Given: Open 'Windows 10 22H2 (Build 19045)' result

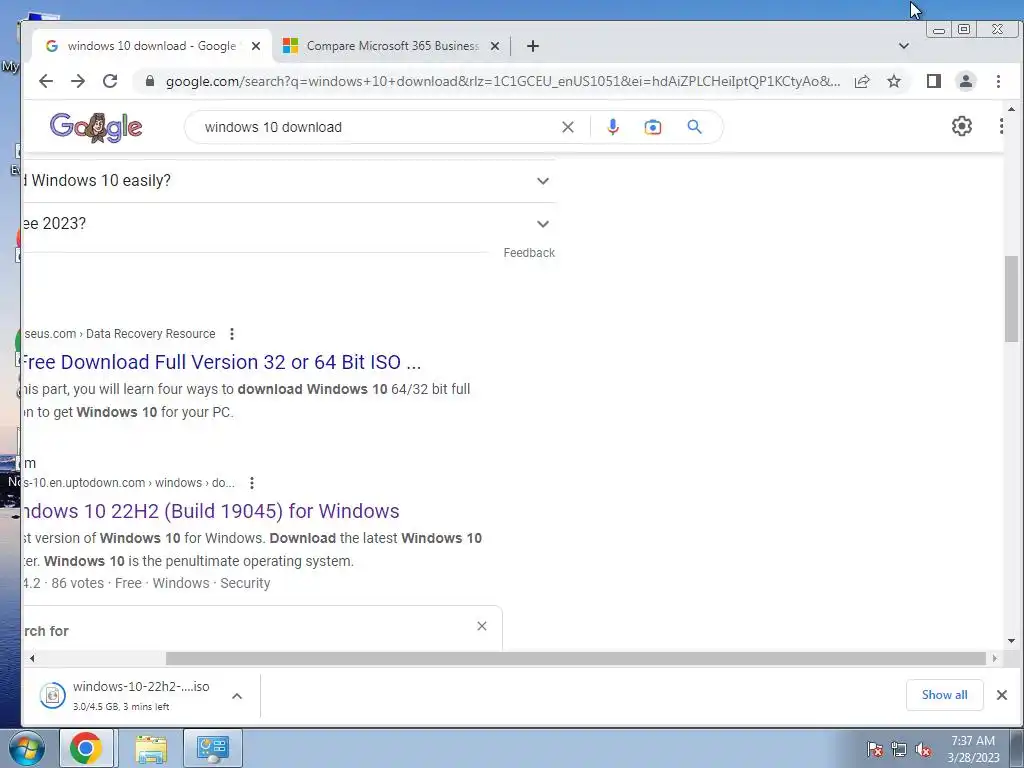Looking at the screenshot, I should tap(211, 511).
